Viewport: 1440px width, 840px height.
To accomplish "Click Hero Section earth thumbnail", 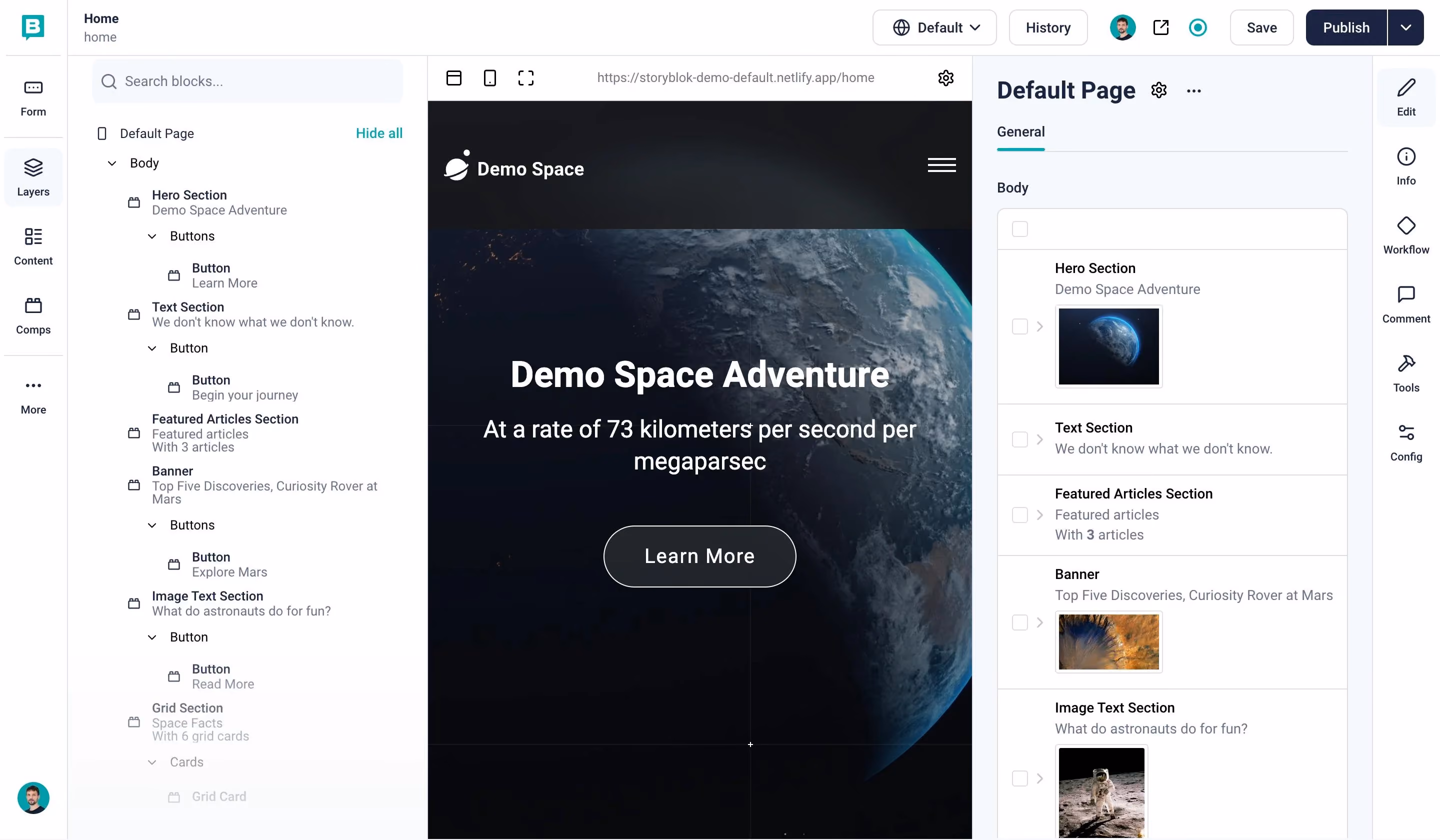I will pyautogui.click(x=1108, y=346).
